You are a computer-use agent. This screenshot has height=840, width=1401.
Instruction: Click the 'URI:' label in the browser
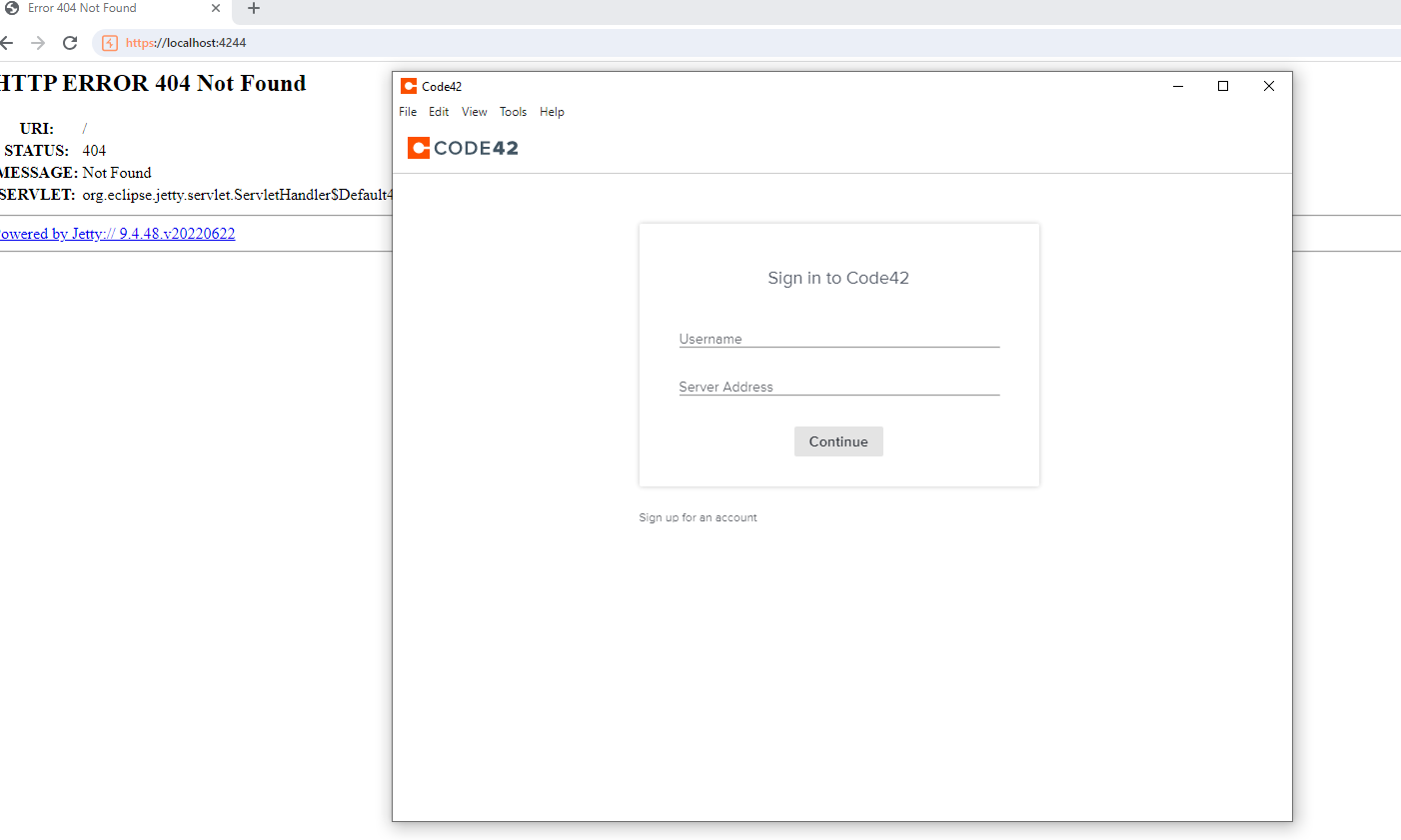37,129
